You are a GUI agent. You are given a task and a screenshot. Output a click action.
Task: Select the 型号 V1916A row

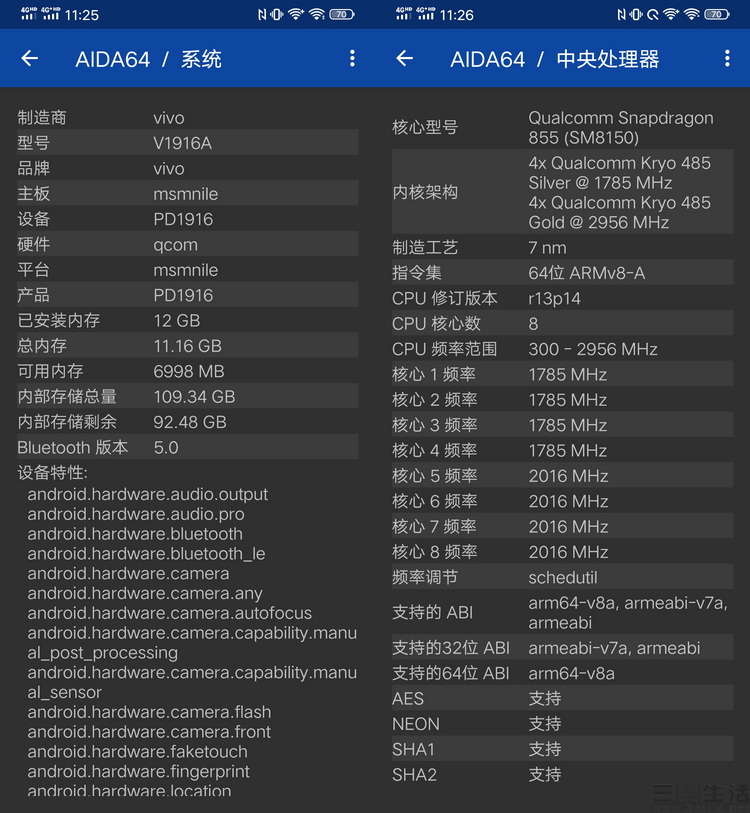click(x=186, y=143)
